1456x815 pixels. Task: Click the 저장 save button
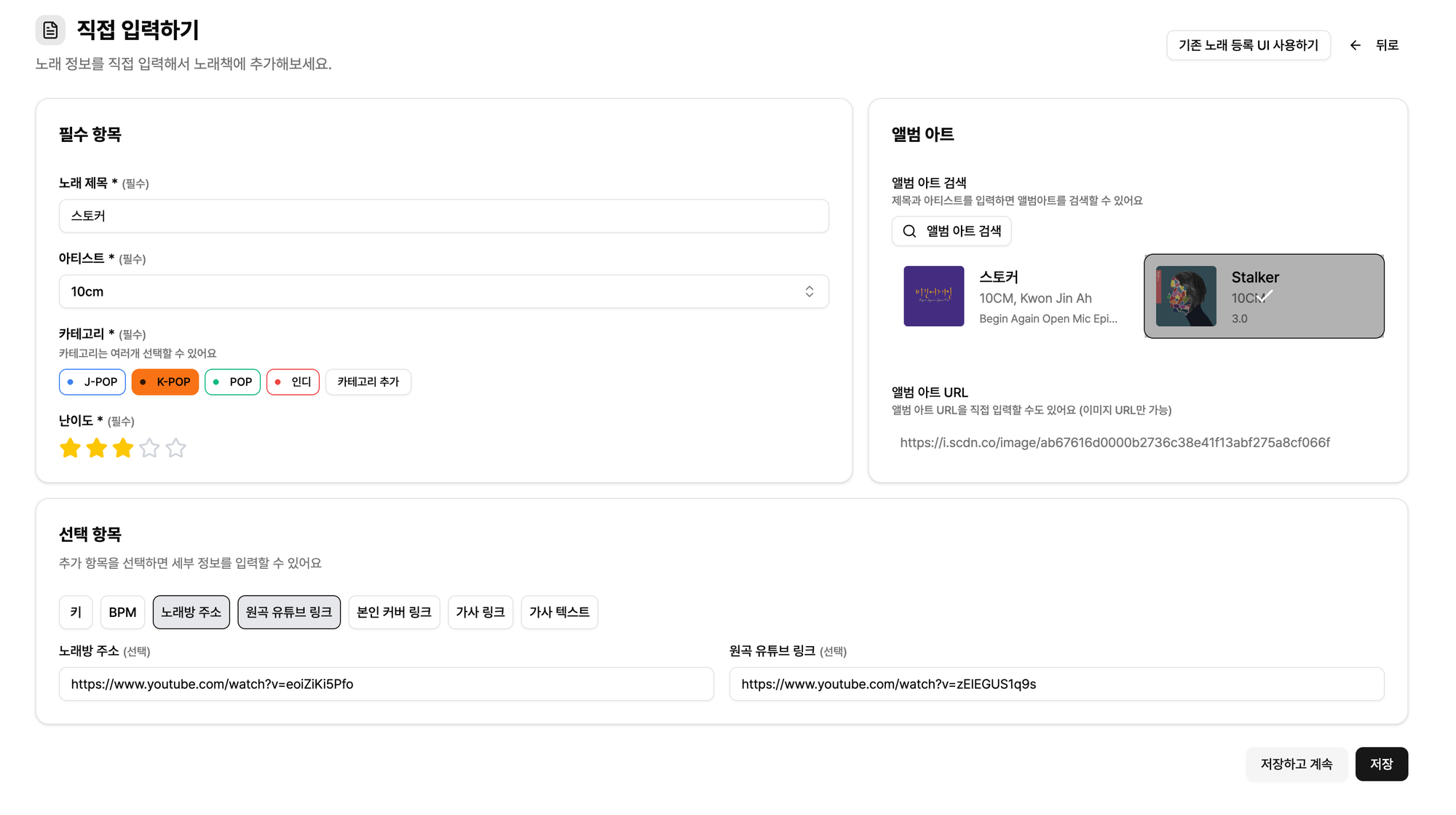[x=1381, y=764]
